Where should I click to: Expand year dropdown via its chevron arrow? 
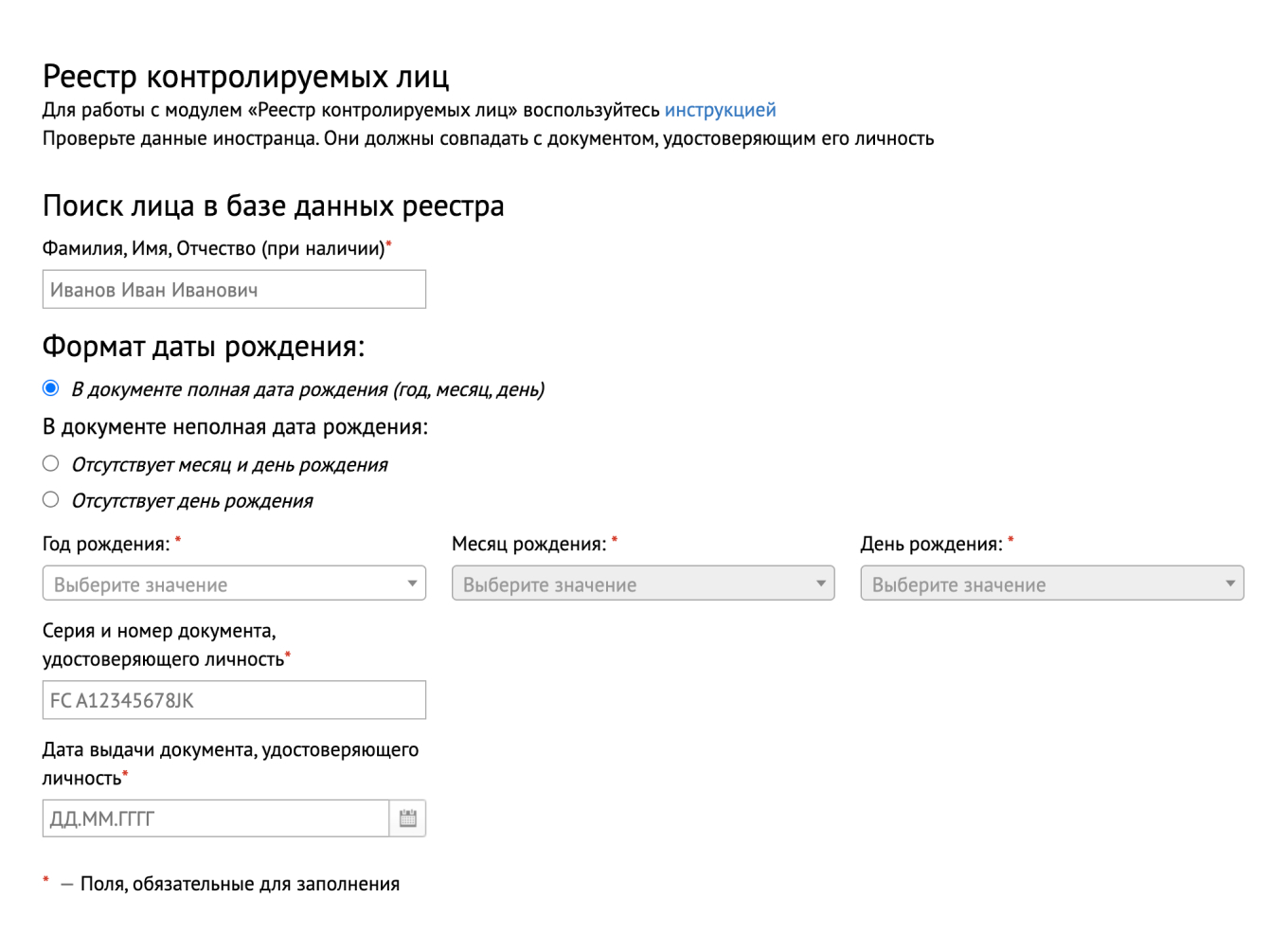[x=414, y=584]
